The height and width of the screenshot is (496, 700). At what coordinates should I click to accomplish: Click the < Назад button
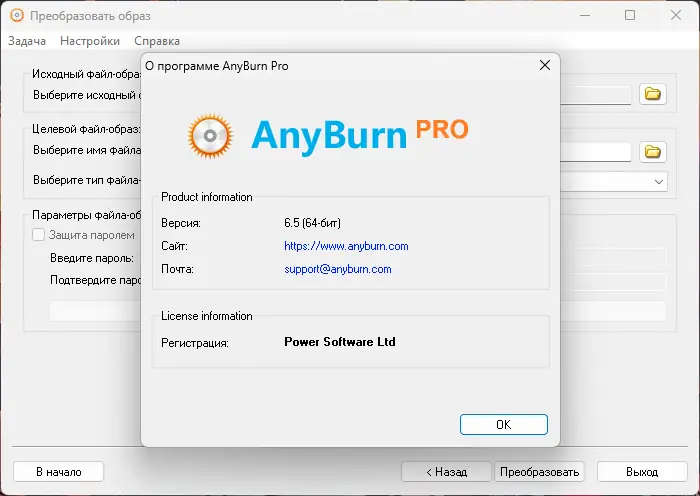446,472
